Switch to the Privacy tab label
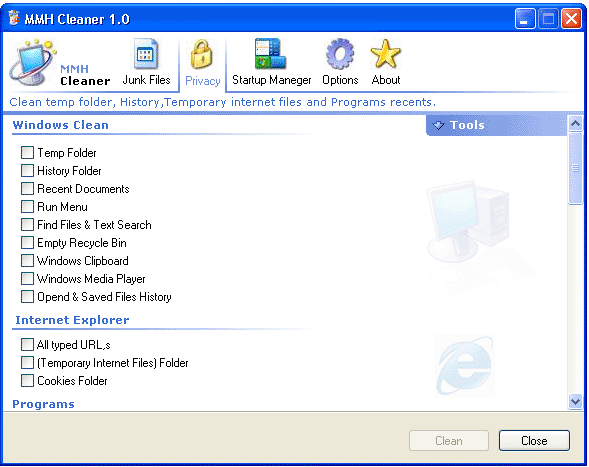Image resolution: width=589 pixels, height=467 pixels. 202,81
